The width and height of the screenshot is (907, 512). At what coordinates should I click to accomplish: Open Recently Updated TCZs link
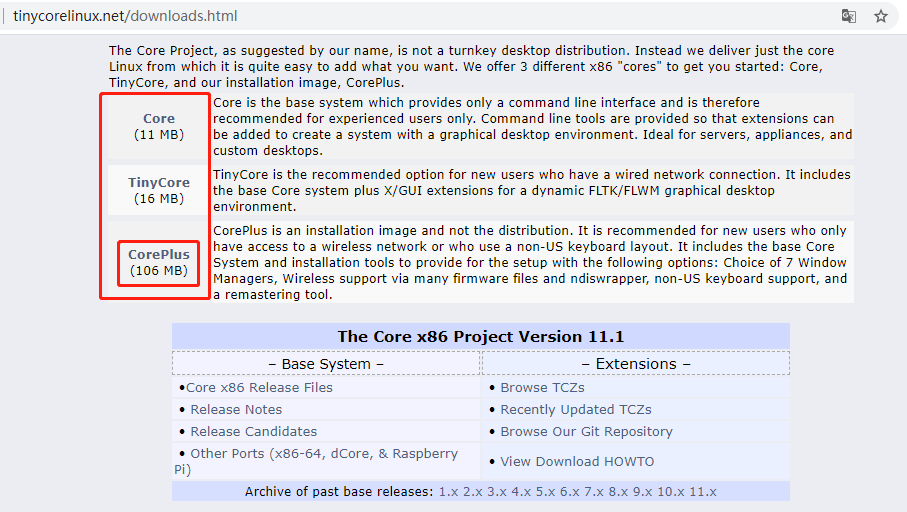coord(576,410)
